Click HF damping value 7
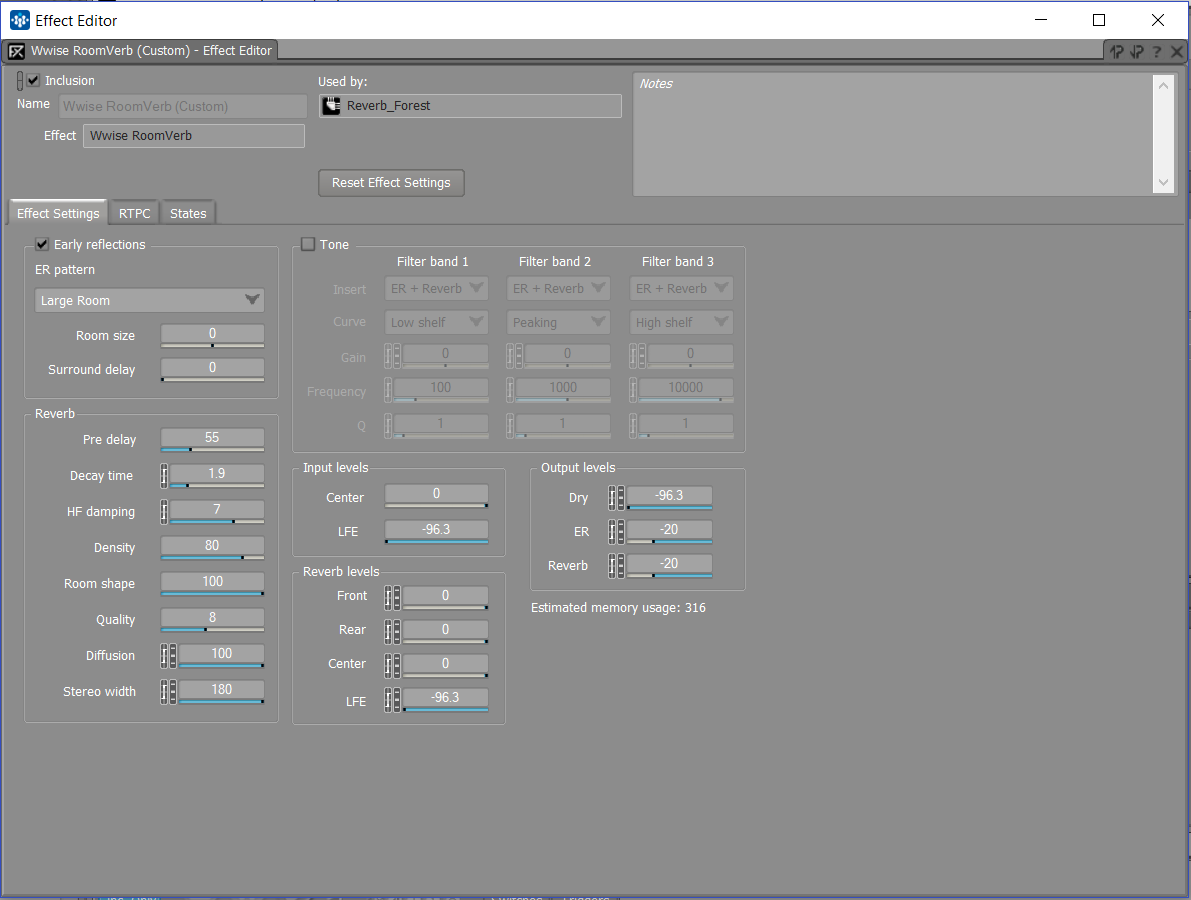Screen dimensions: 1191x900 point(216,510)
